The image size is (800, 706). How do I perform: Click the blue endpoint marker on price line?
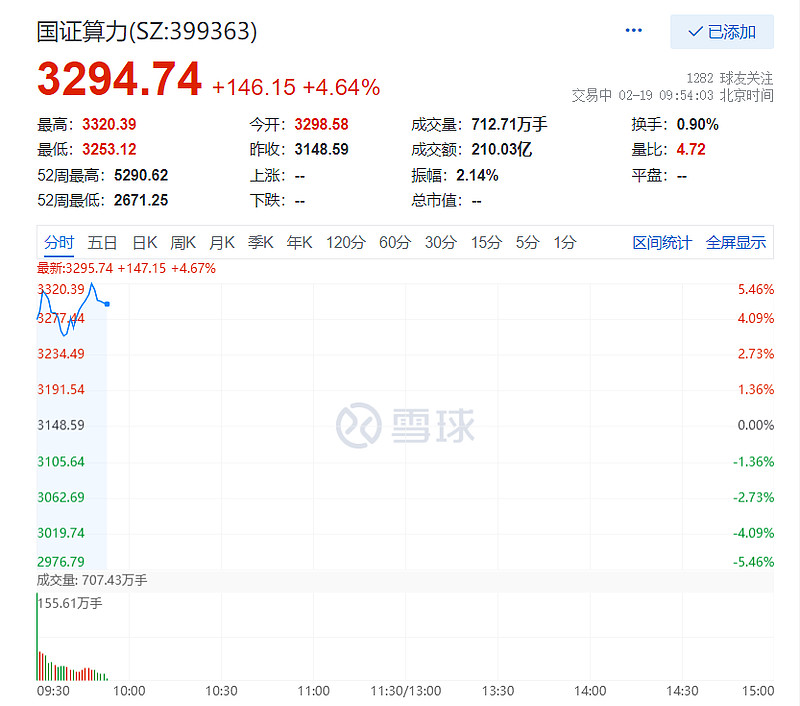(x=107, y=304)
